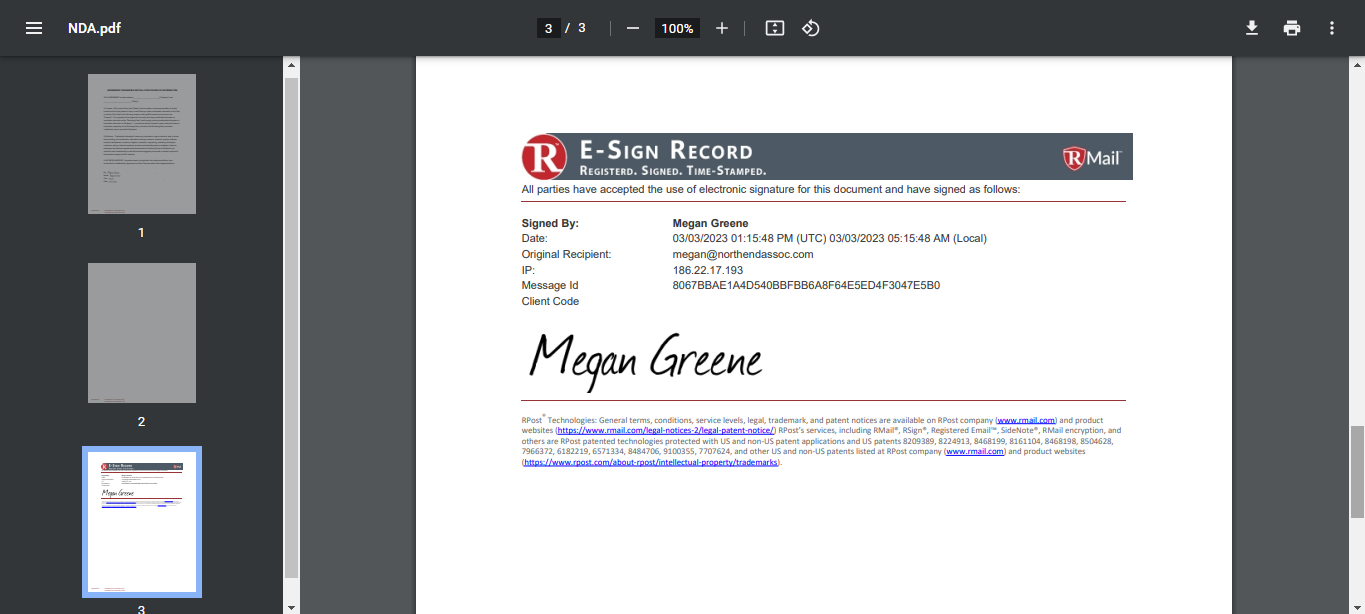Click the signing date timestamp
Image resolution: width=1365 pixels, height=614 pixels.
point(830,238)
